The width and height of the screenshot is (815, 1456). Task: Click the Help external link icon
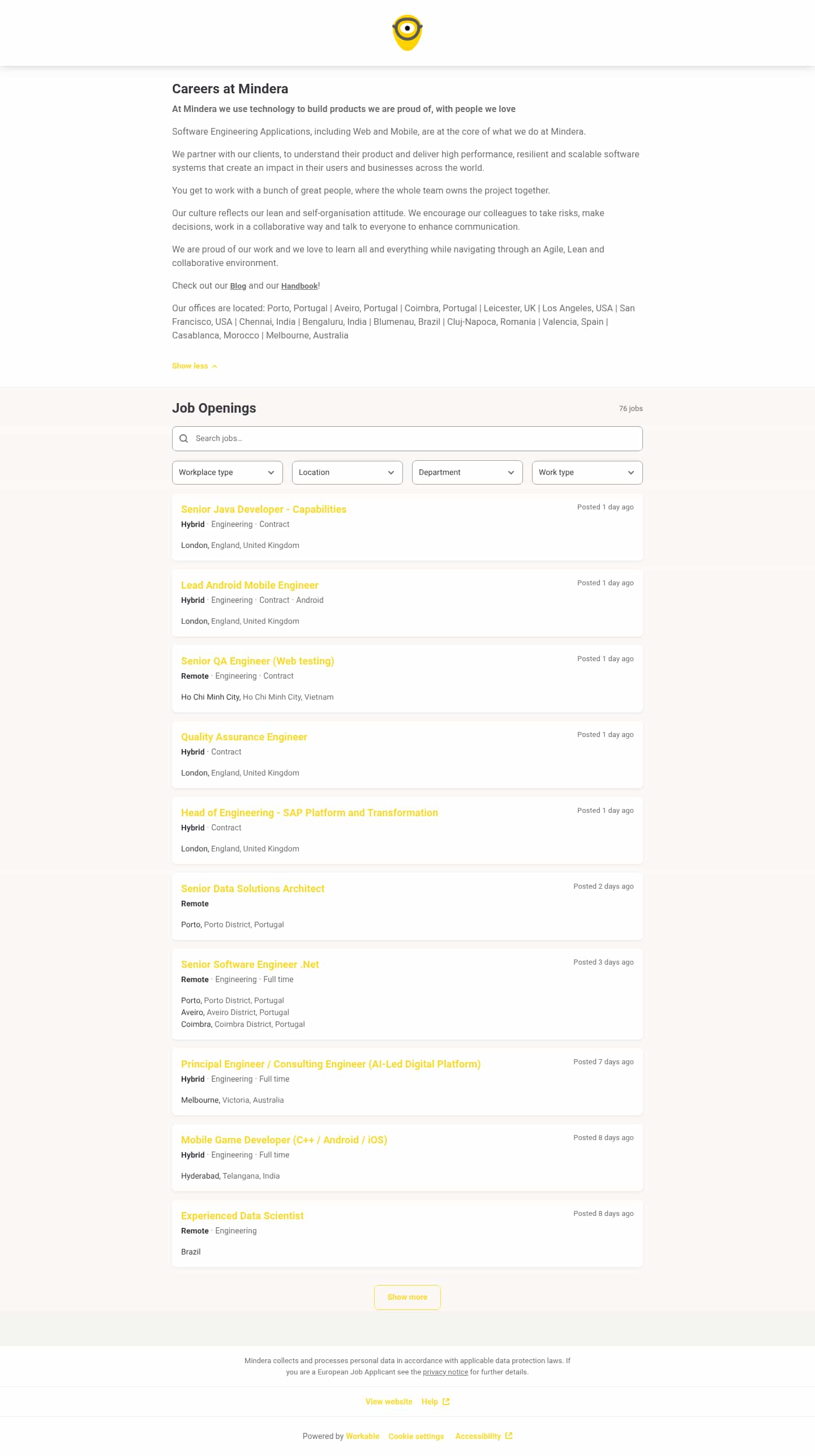pos(446,1402)
